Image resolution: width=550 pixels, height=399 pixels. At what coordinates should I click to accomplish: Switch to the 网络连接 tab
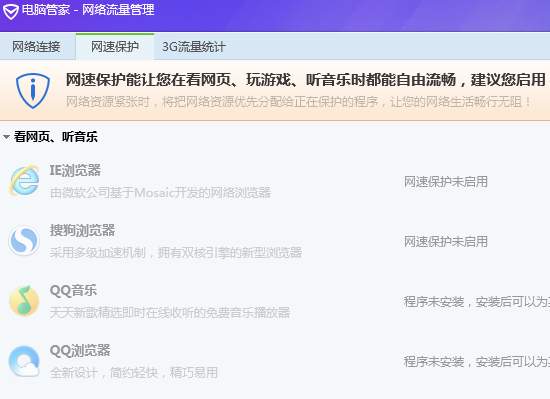(x=36, y=47)
